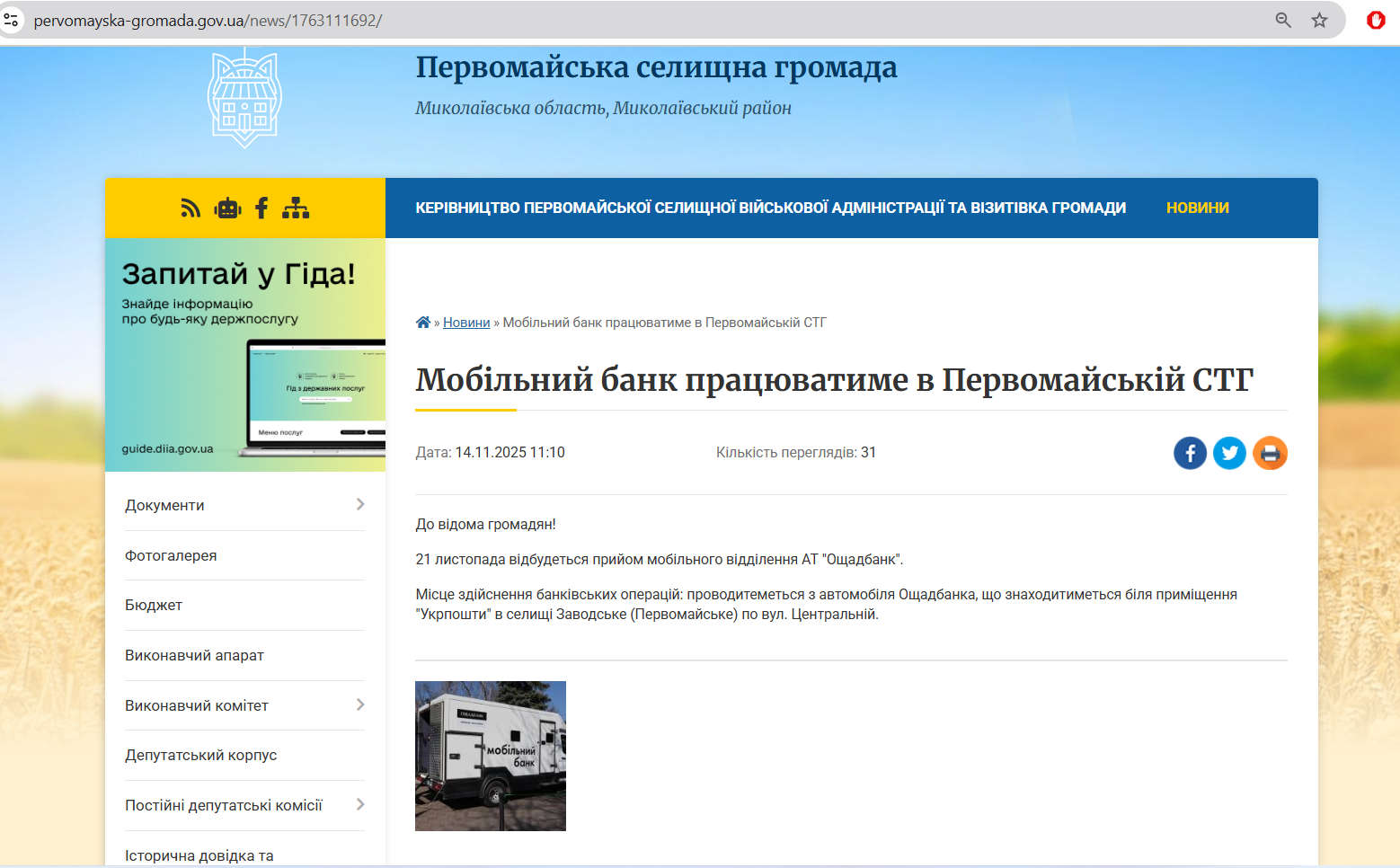Bookmark this page with star icon
Image resolution: width=1400 pixels, height=868 pixels.
pos(1319,20)
